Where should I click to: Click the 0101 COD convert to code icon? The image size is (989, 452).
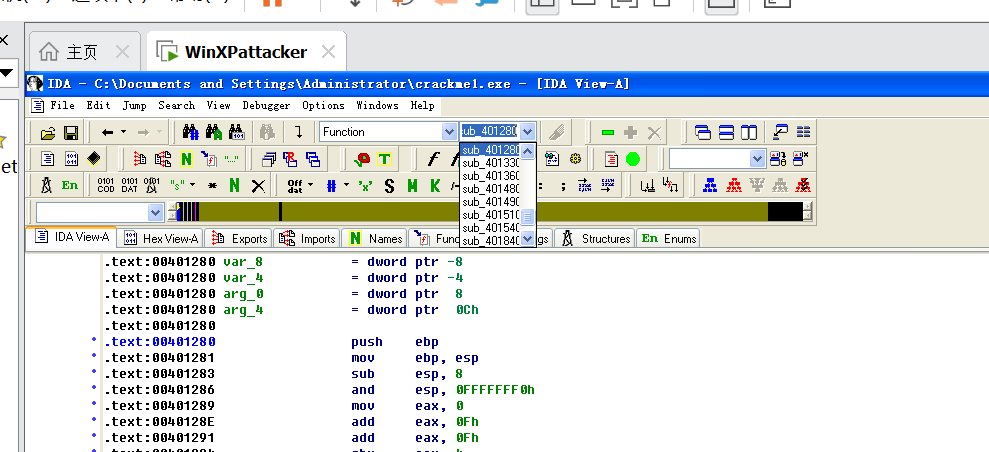click(x=106, y=185)
